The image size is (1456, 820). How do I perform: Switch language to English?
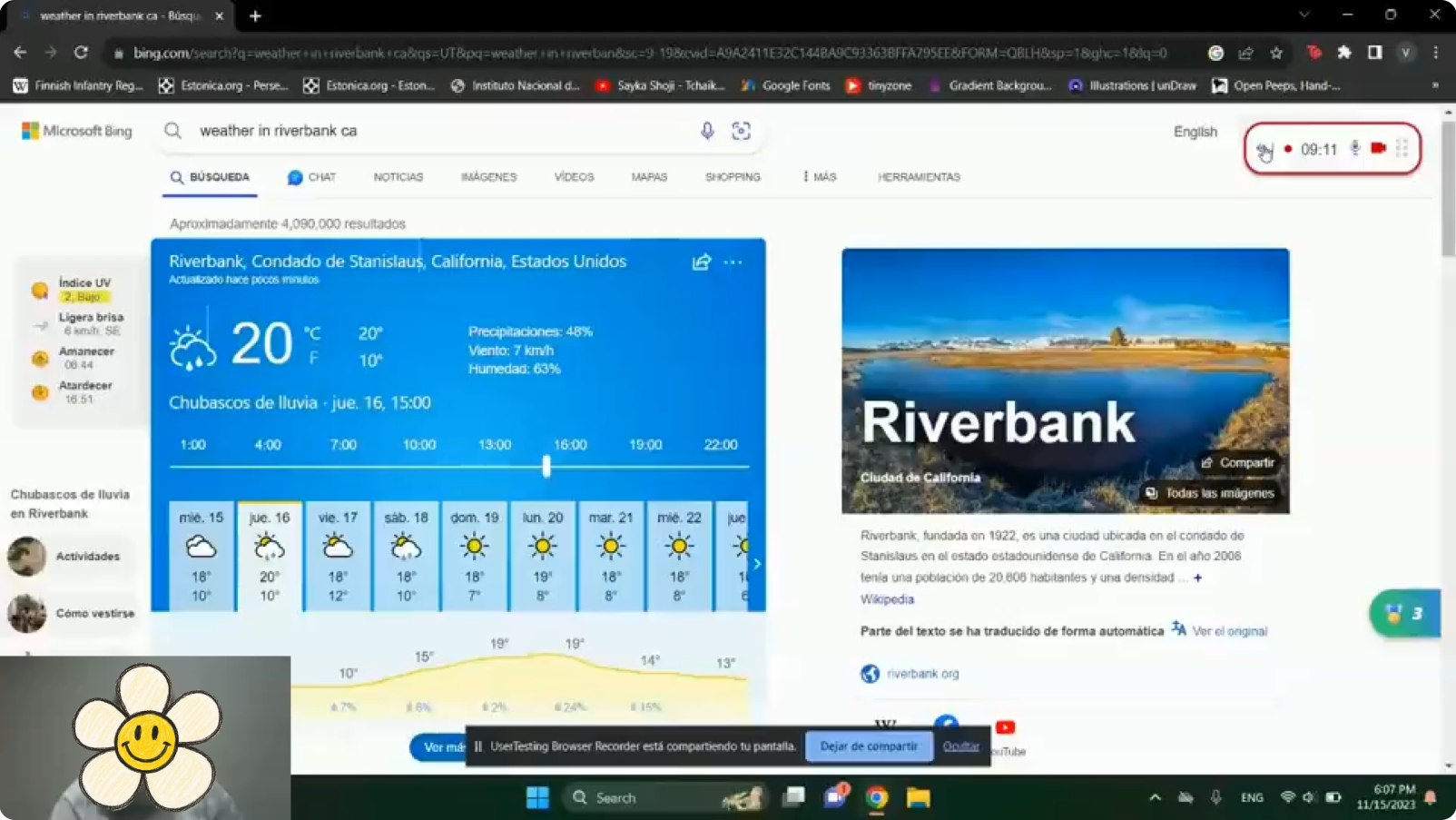coord(1195,132)
